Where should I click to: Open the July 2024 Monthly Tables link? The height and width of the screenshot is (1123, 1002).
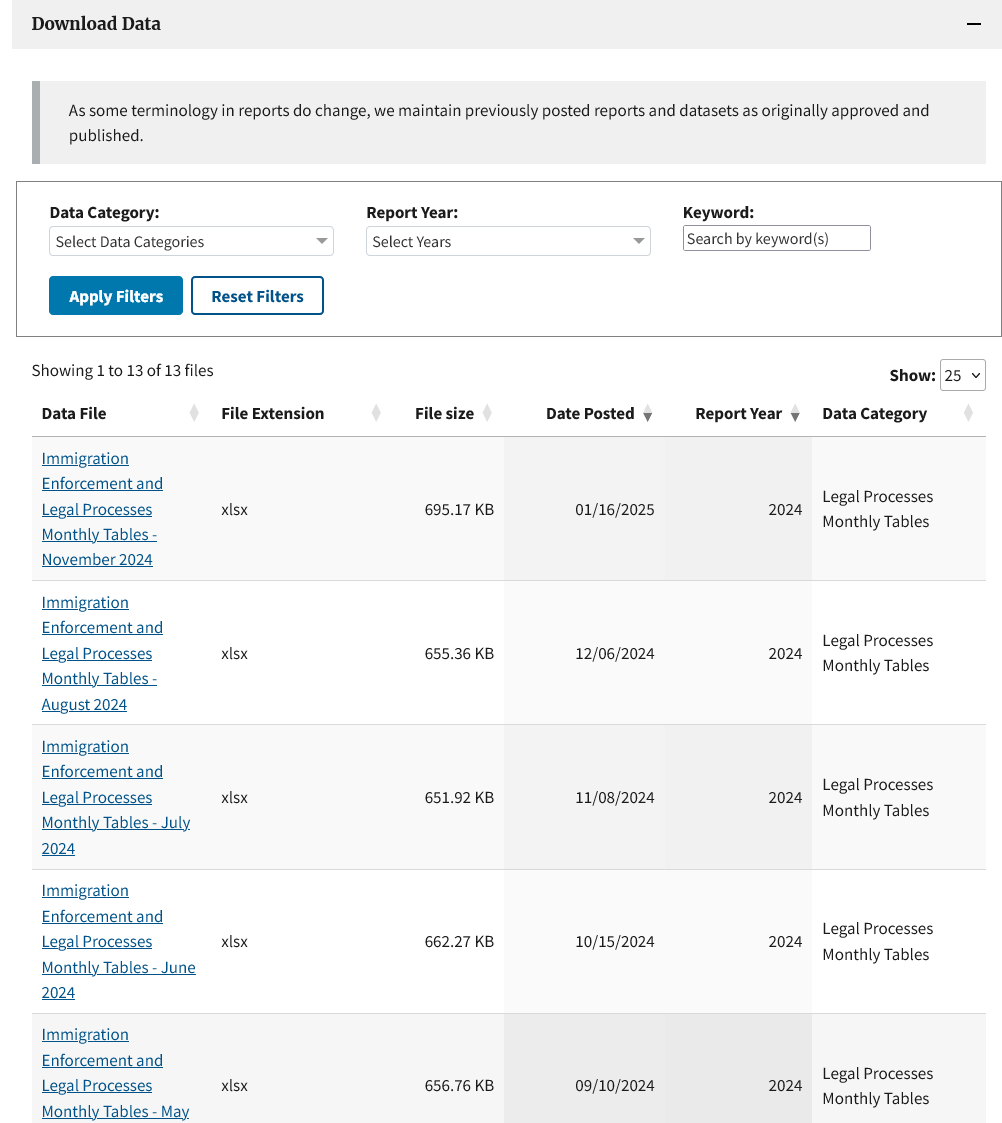pyautogui.click(x=115, y=797)
